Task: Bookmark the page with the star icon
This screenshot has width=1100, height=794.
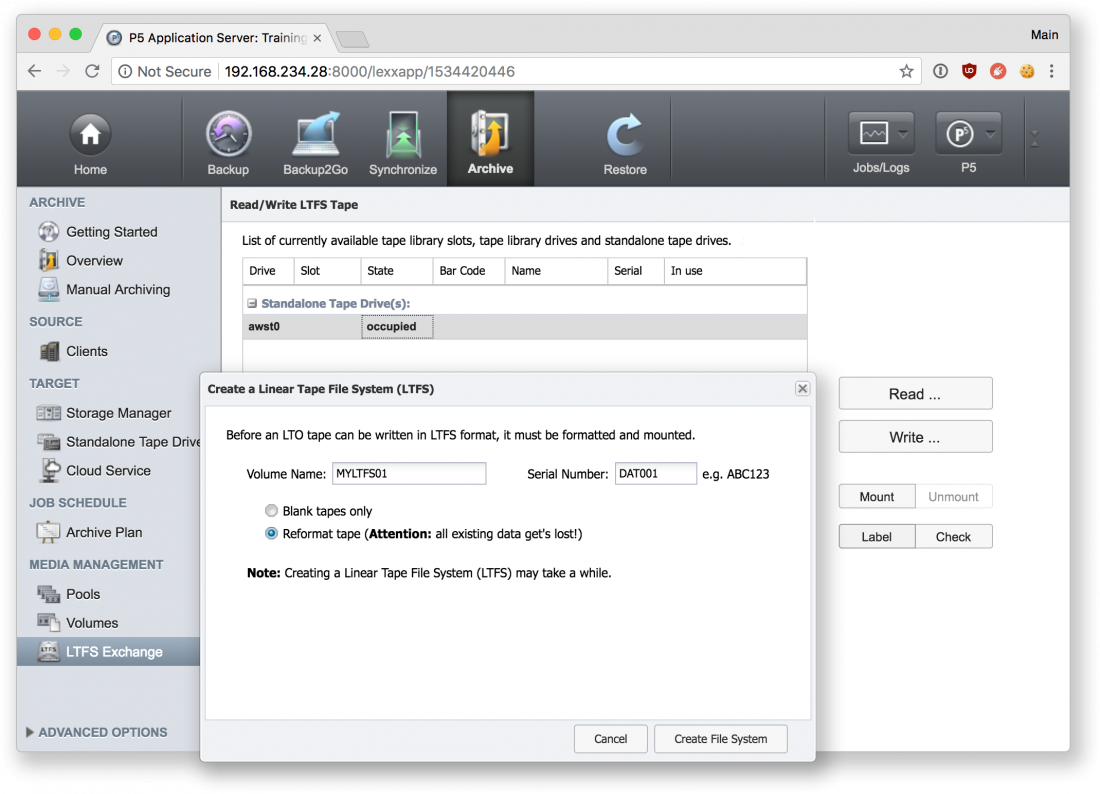Action: click(x=906, y=71)
